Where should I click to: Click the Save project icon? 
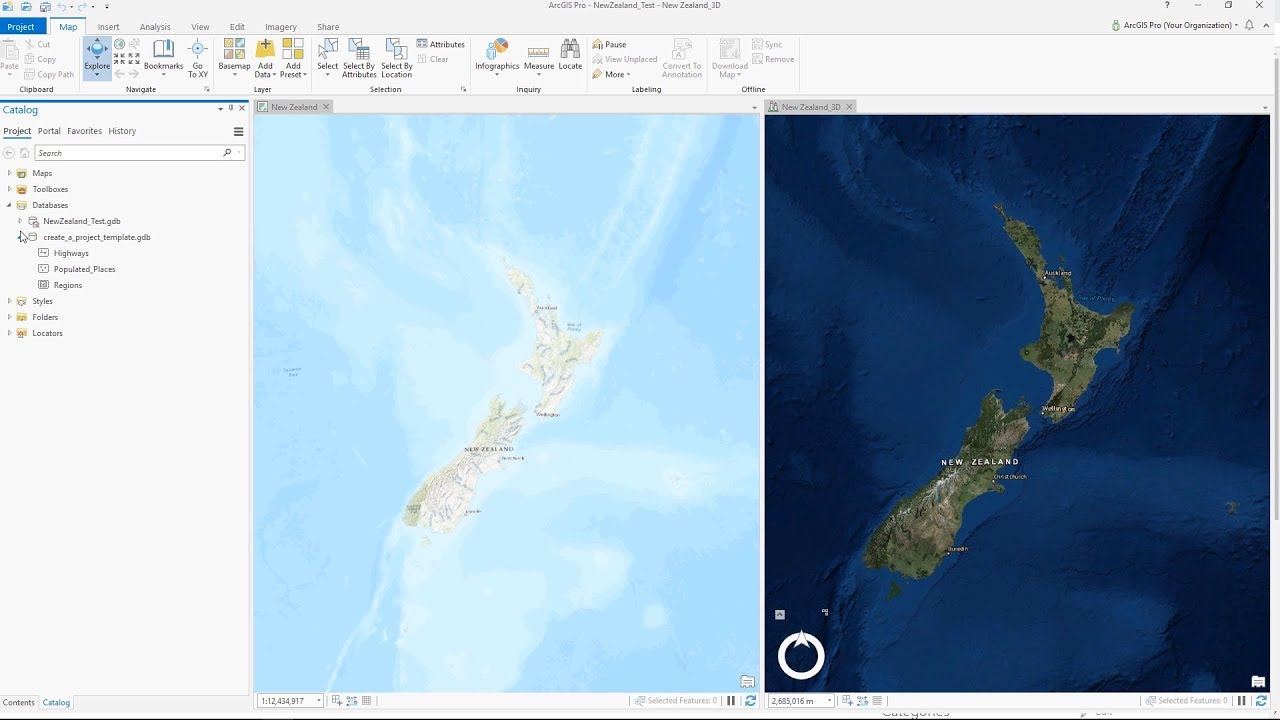tap(45, 6)
